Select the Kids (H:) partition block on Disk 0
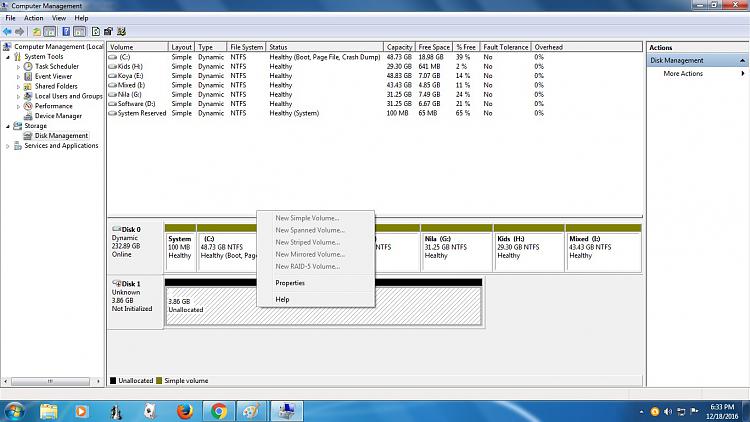The image size is (750, 422). coord(529,248)
